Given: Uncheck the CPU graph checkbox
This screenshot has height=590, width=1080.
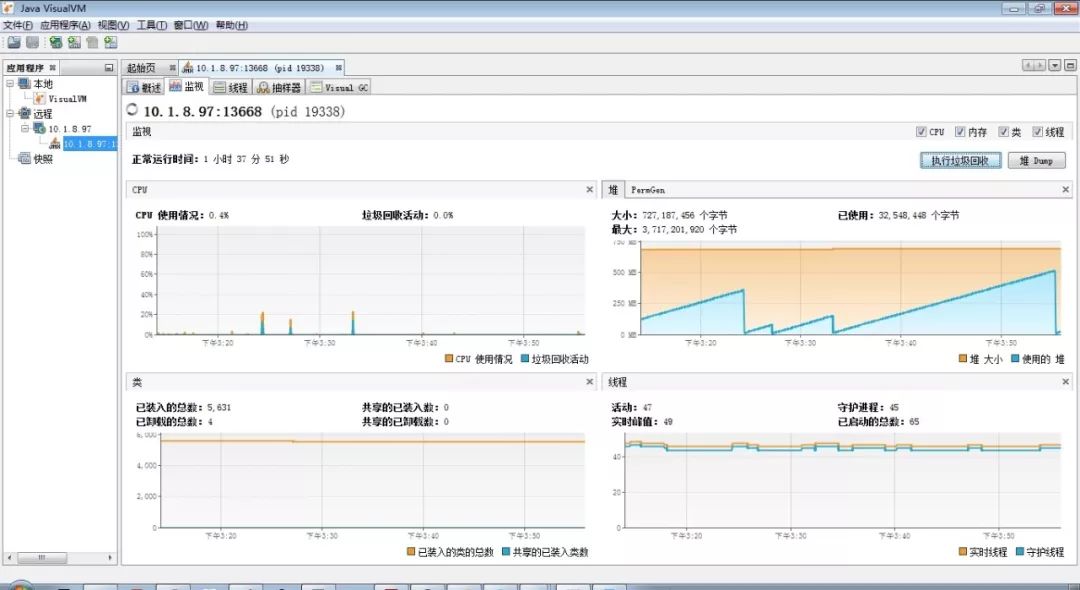Looking at the screenshot, I should pyautogui.click(x=921, y=131).
